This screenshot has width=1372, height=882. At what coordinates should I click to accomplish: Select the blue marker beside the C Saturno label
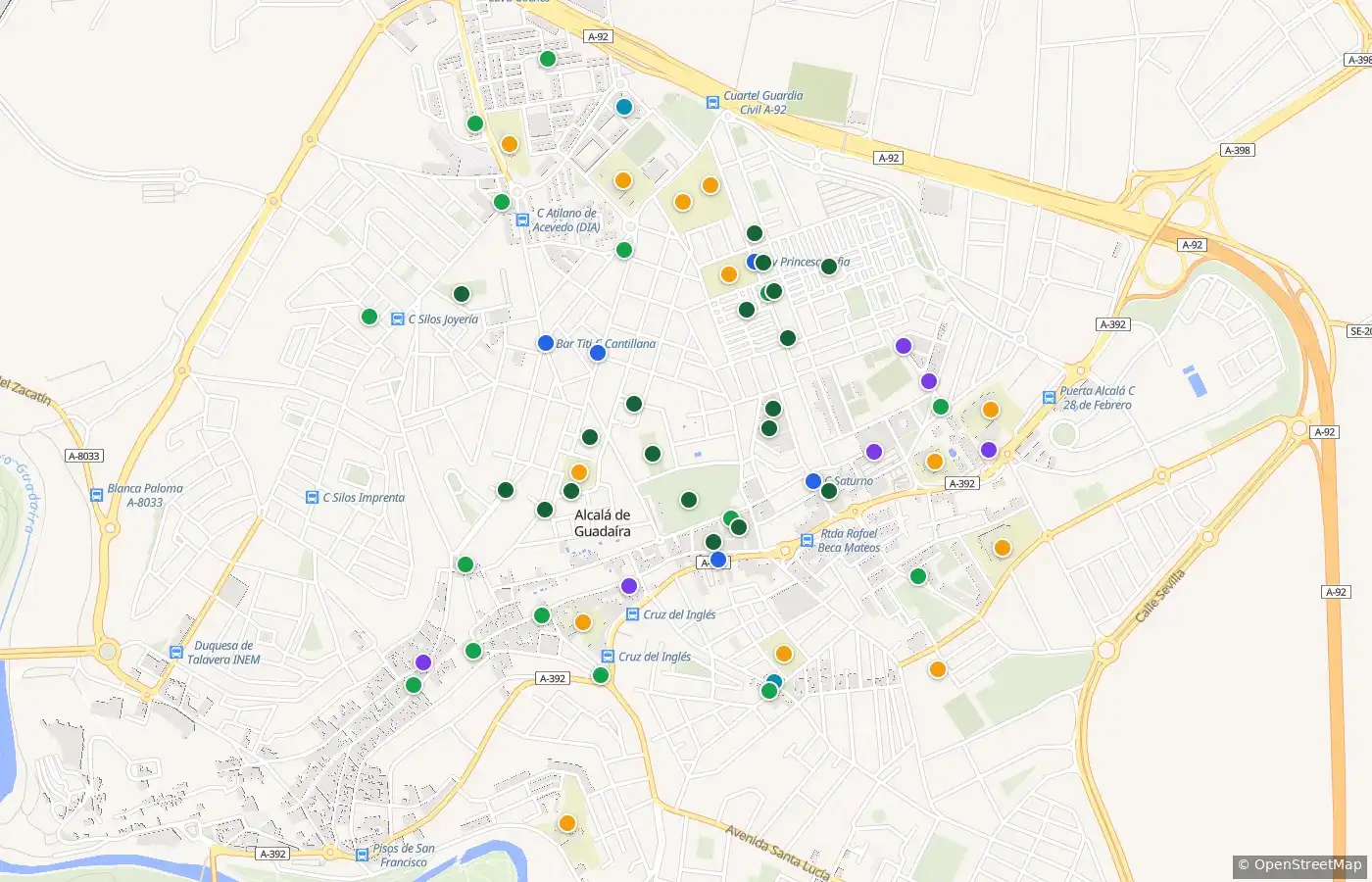pos(813,481)
